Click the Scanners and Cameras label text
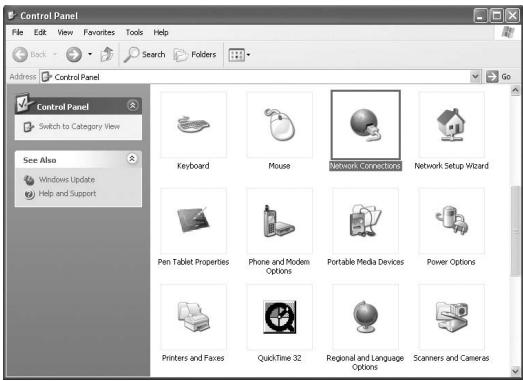This screenshot has width=523, height=381. [451, 358]
